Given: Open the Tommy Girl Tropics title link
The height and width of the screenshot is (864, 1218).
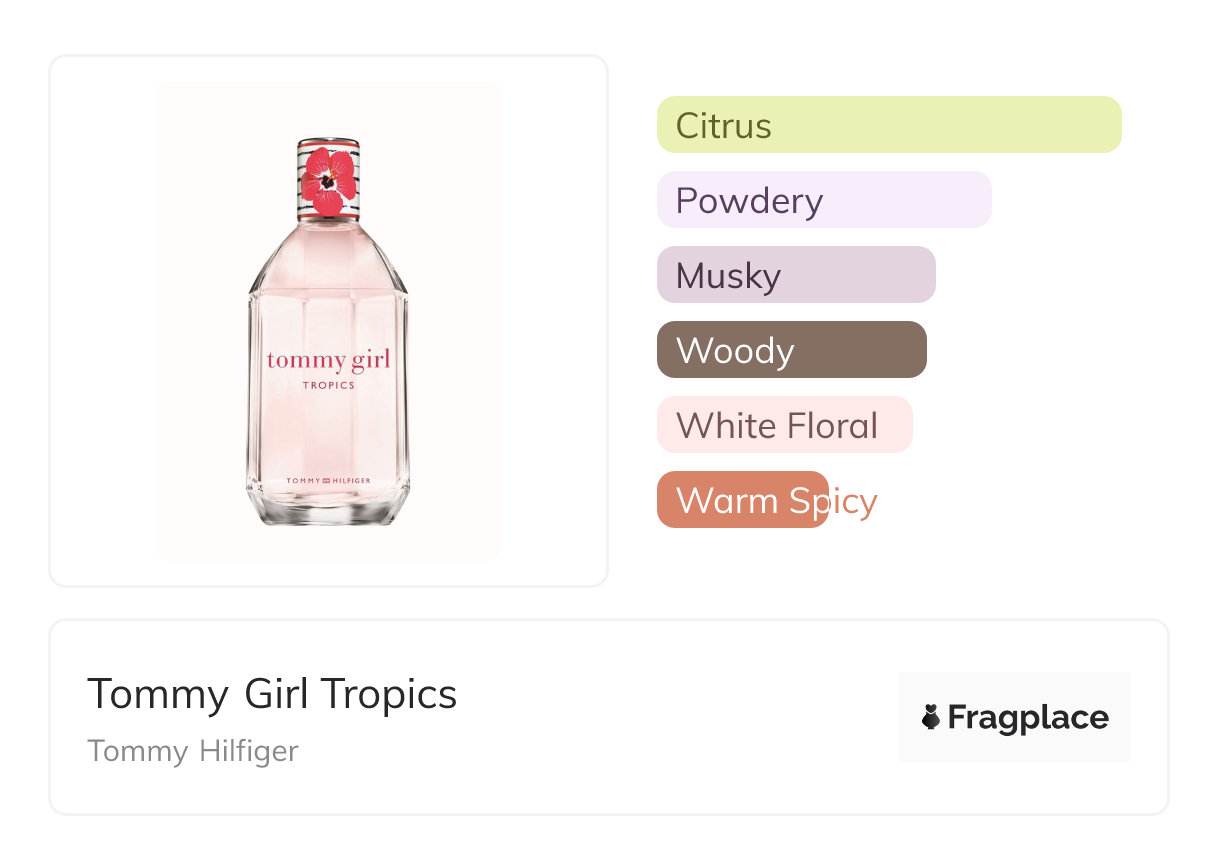Looking at the screenshot, I should [272, 693].
